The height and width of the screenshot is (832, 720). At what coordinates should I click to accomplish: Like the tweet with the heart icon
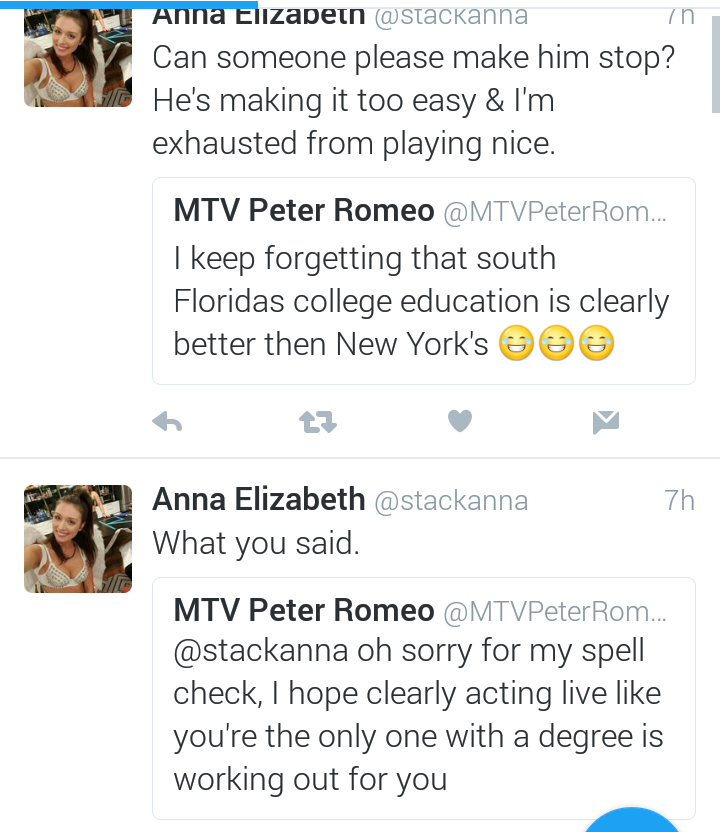459,421
